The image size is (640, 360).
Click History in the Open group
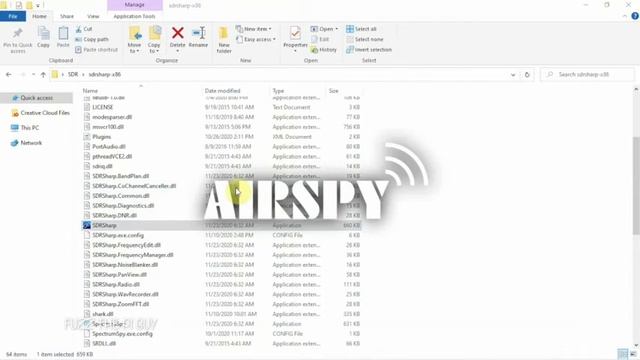(x=324, y=49)
